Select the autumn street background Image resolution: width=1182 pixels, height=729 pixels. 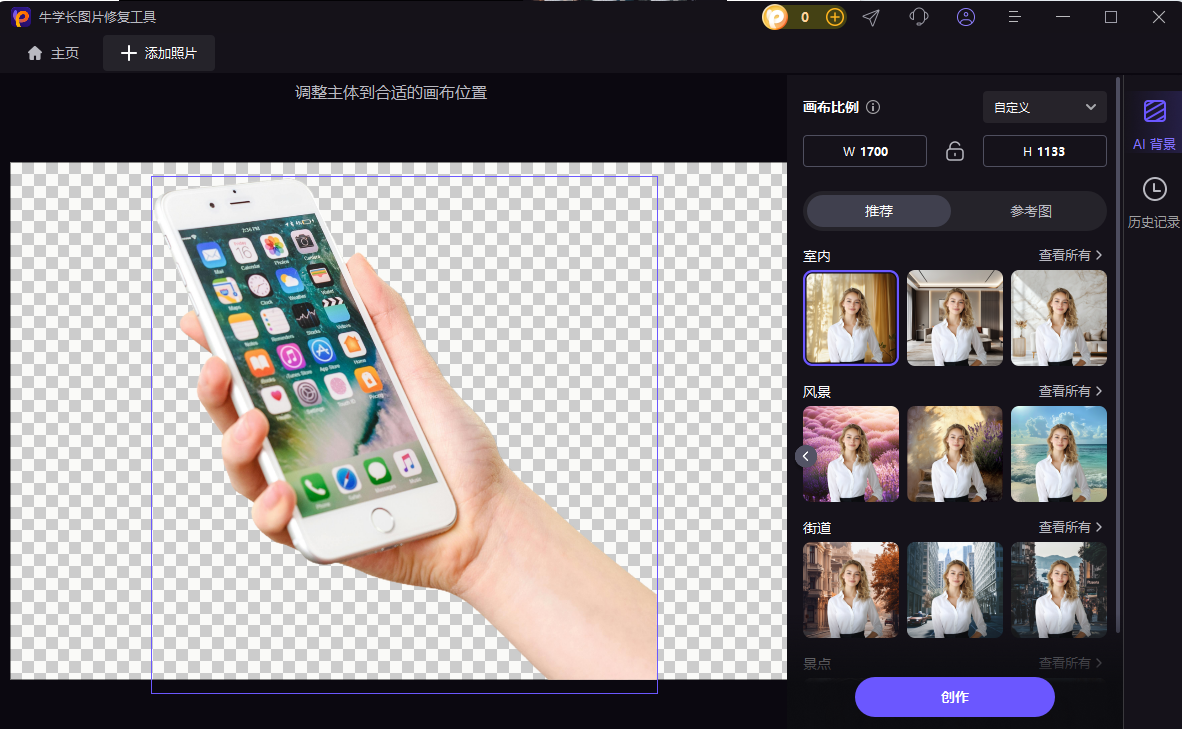[x=850, y=590]
